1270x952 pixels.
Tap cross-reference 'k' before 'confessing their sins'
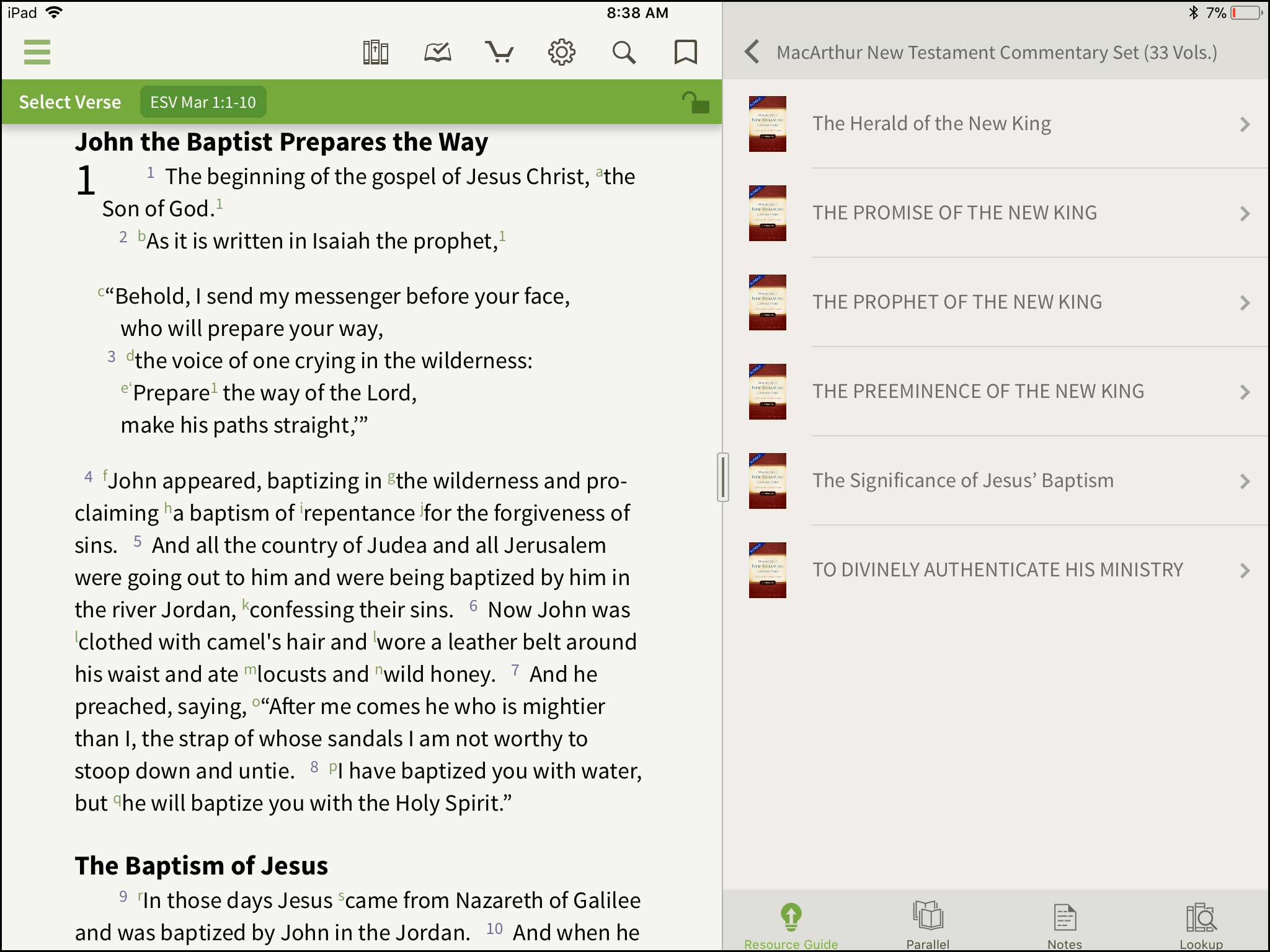246,605
